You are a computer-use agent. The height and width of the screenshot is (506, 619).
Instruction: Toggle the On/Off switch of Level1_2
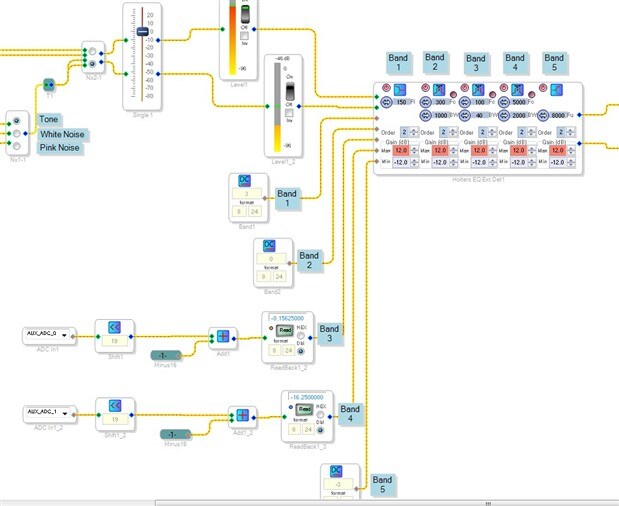290,91
